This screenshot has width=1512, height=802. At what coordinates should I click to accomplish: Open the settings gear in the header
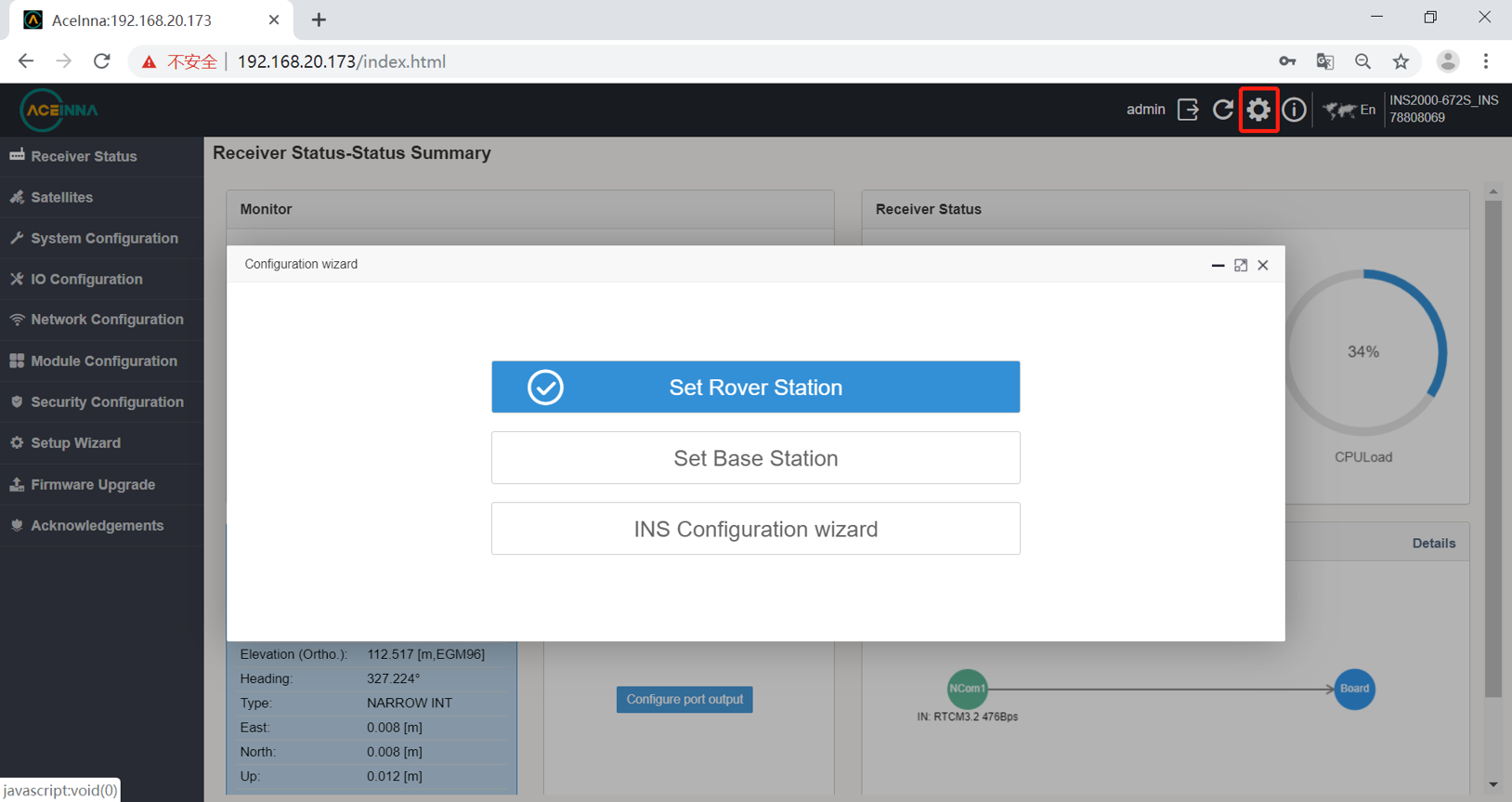(1258, 110)
